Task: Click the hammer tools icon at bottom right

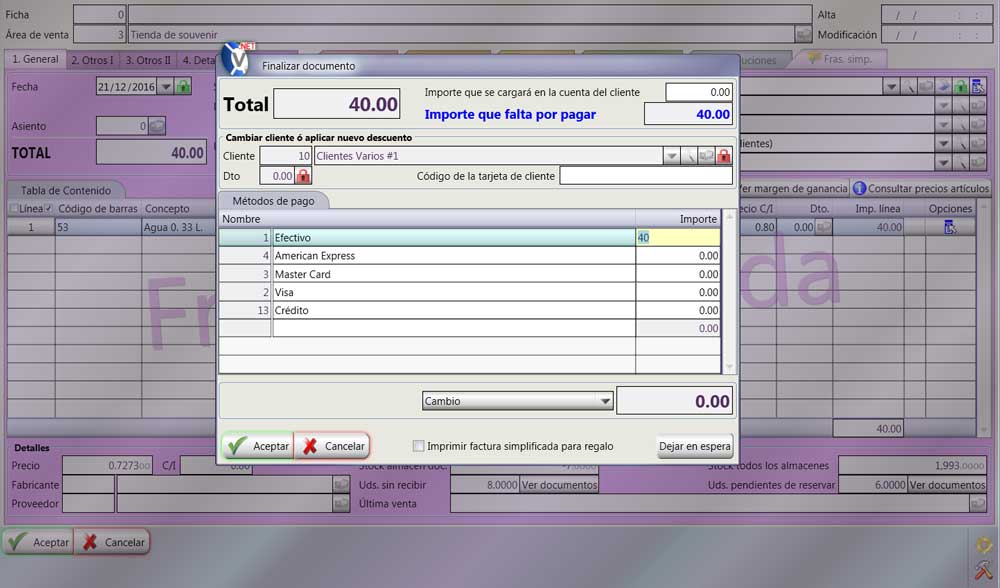Action: (982, 571)
